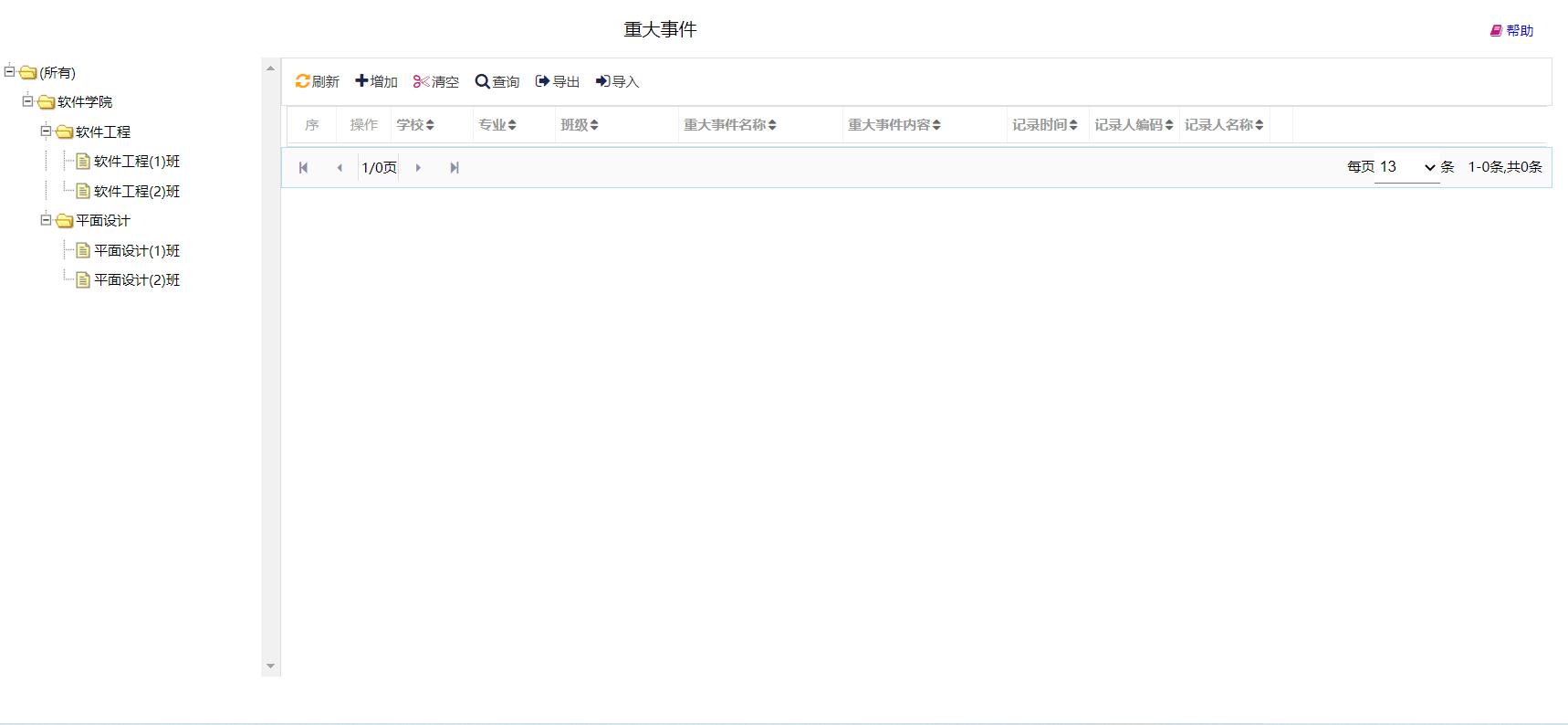Open the 帮助 help link

tap(1520, 31)
